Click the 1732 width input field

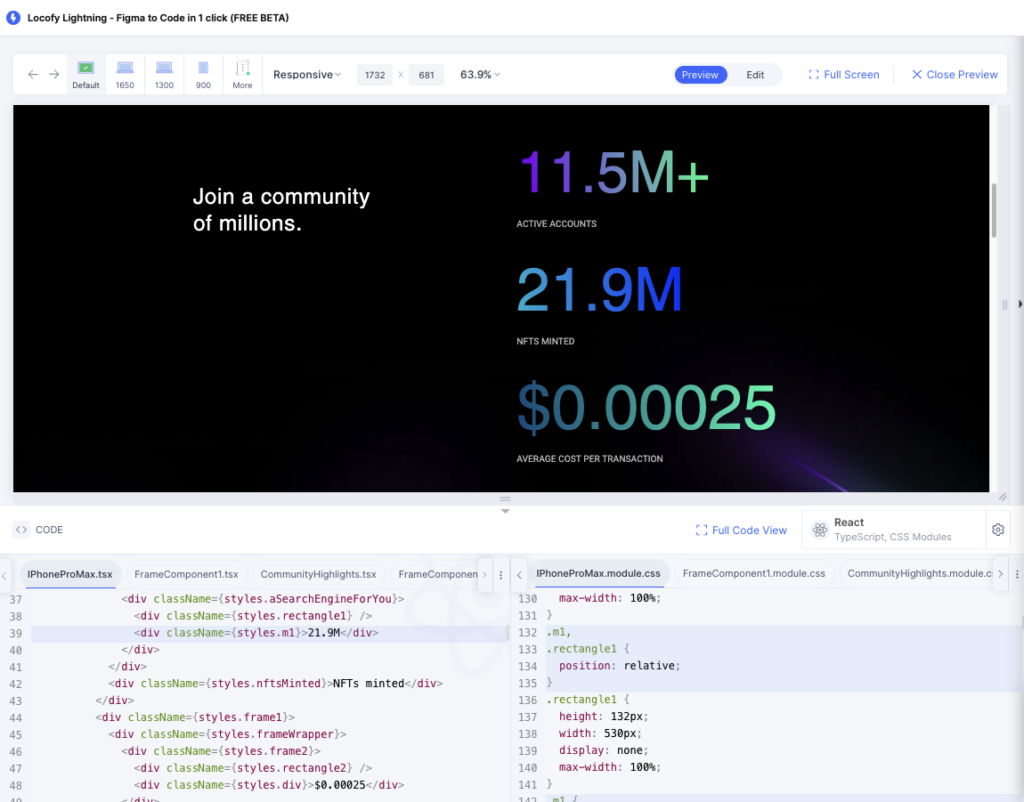(374, 74)
